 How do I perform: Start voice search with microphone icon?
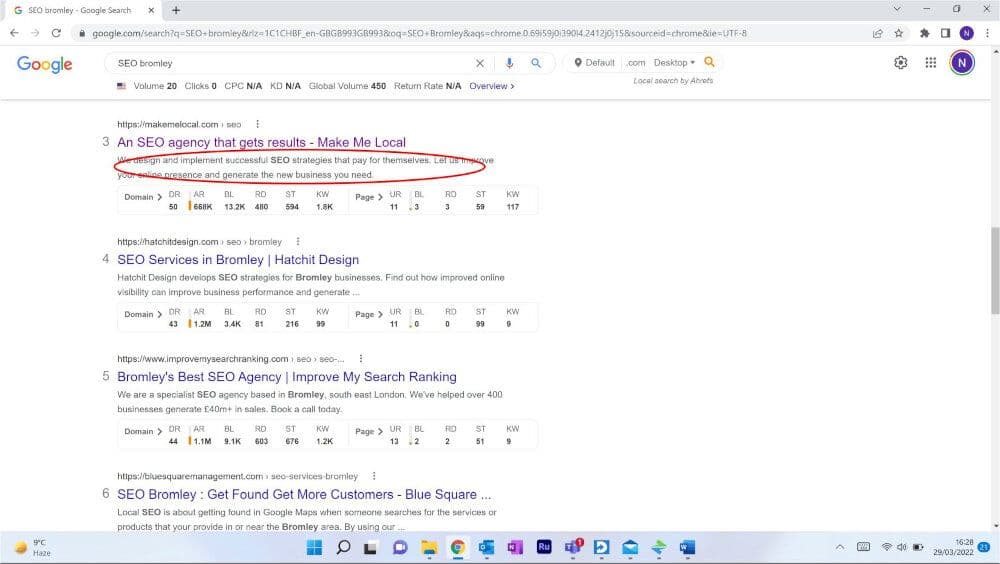pyautogui.click(x=509, y=63)
